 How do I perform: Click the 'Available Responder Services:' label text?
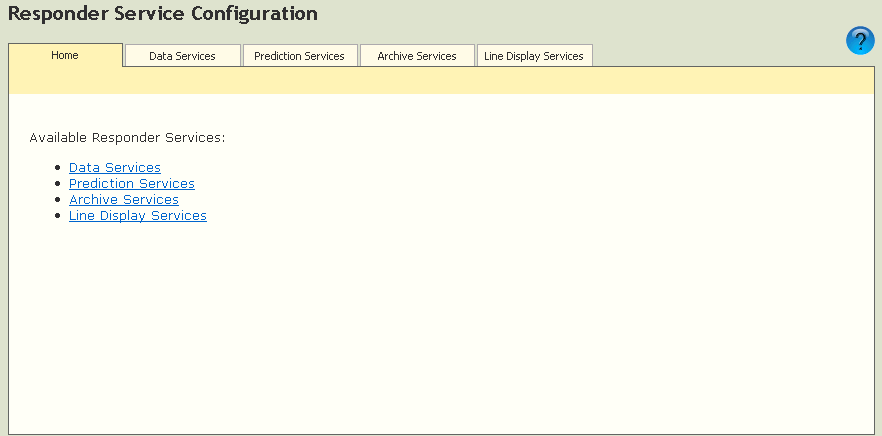(x=127, y=137)
